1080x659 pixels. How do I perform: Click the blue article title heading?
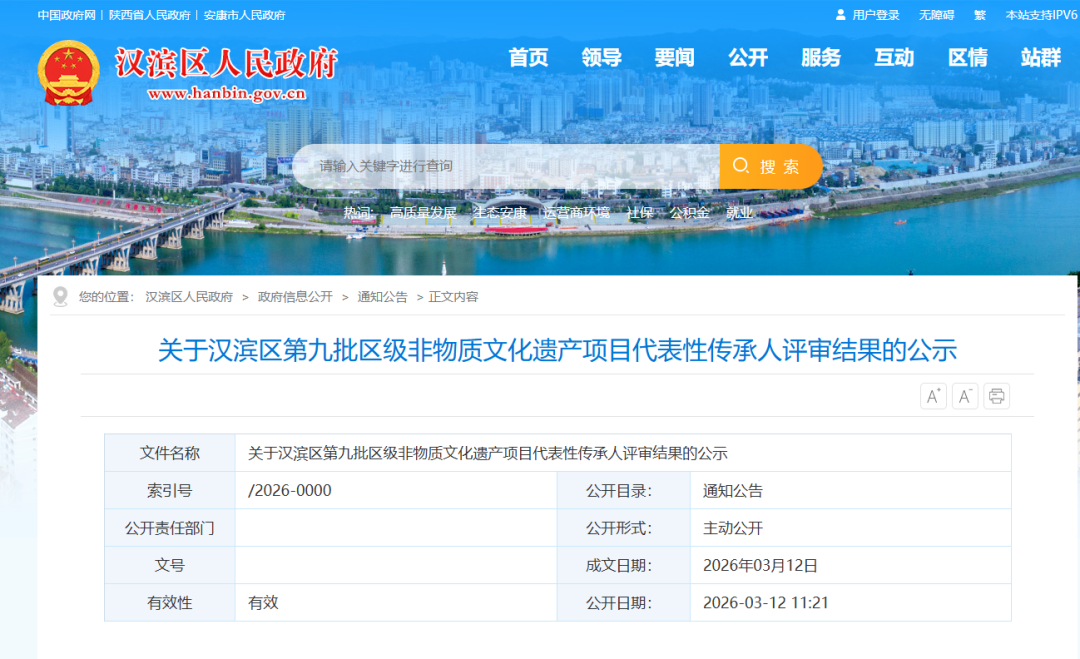pos(557,351)
